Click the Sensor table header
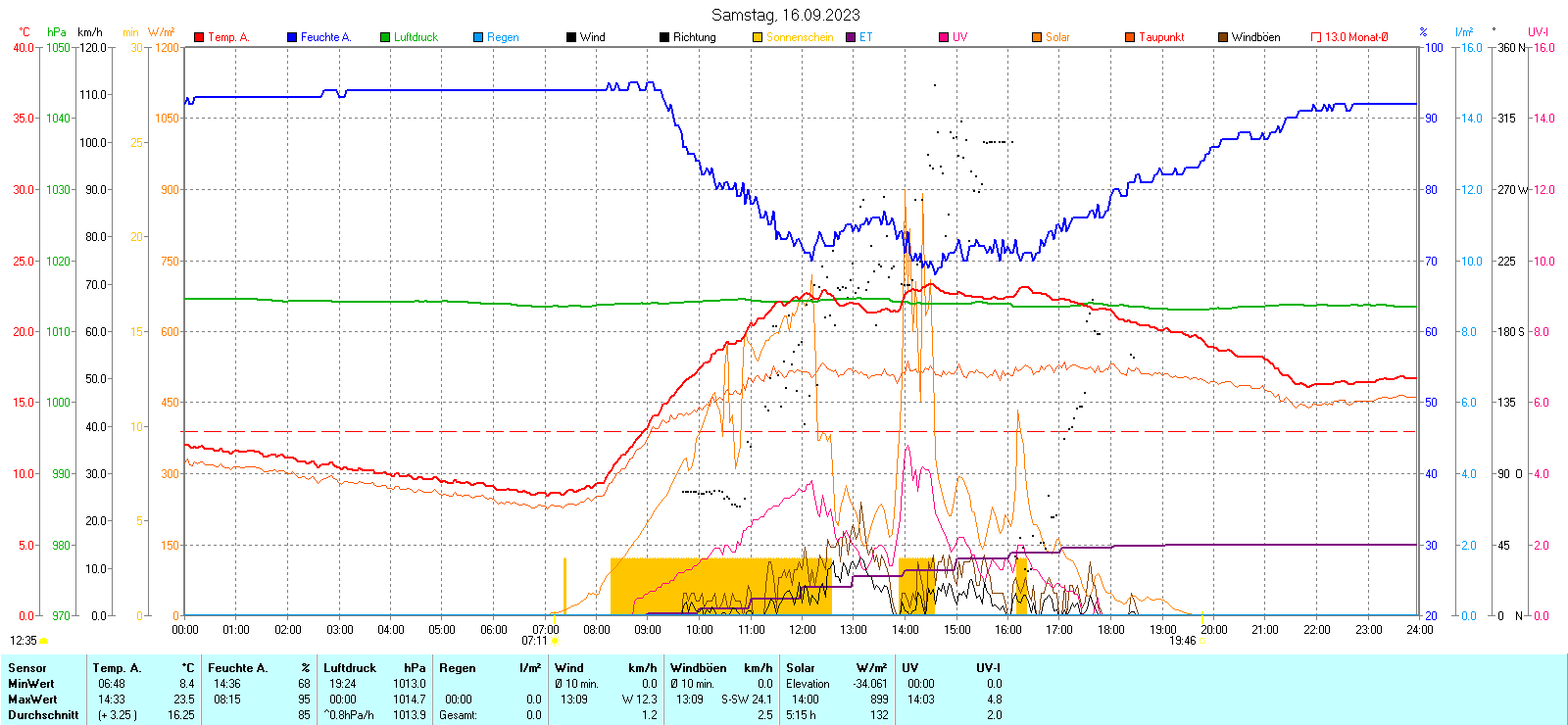This screenshot has width=1568, height=725. tap(27, 668)
